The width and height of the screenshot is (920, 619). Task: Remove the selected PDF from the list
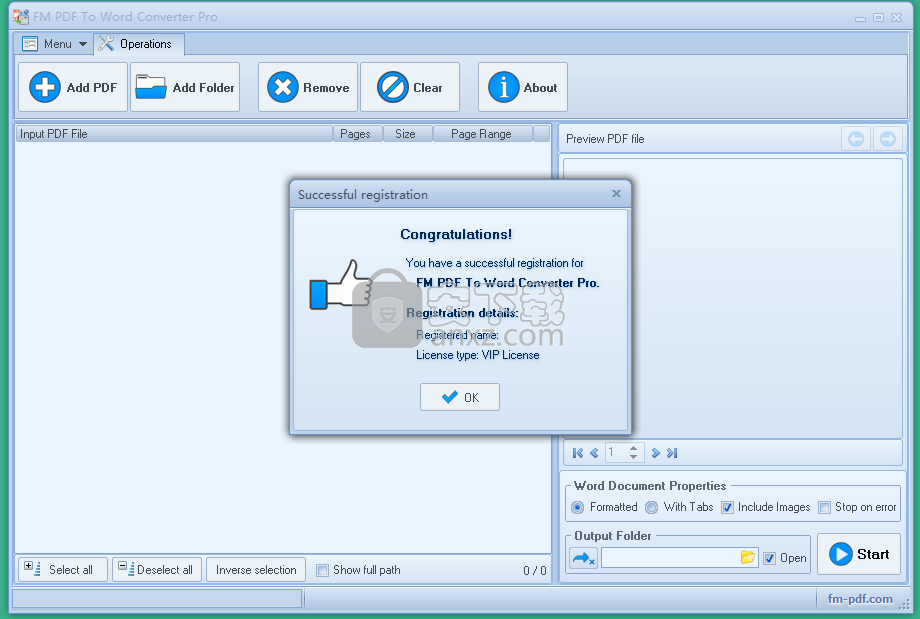coord(308,87)
